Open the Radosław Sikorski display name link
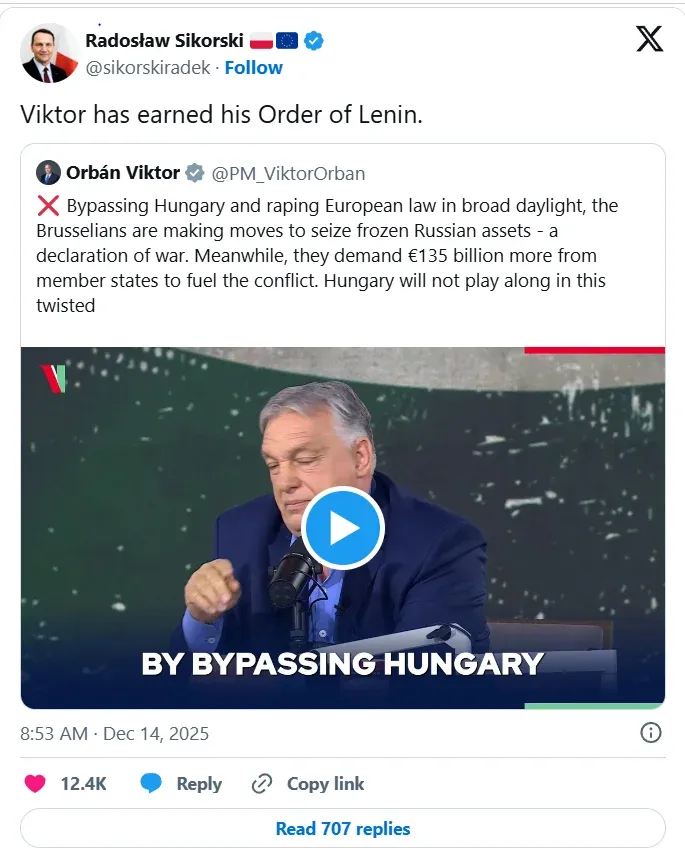Image resolution: width=685 pixels, height=851 pixels. point(164,41)
